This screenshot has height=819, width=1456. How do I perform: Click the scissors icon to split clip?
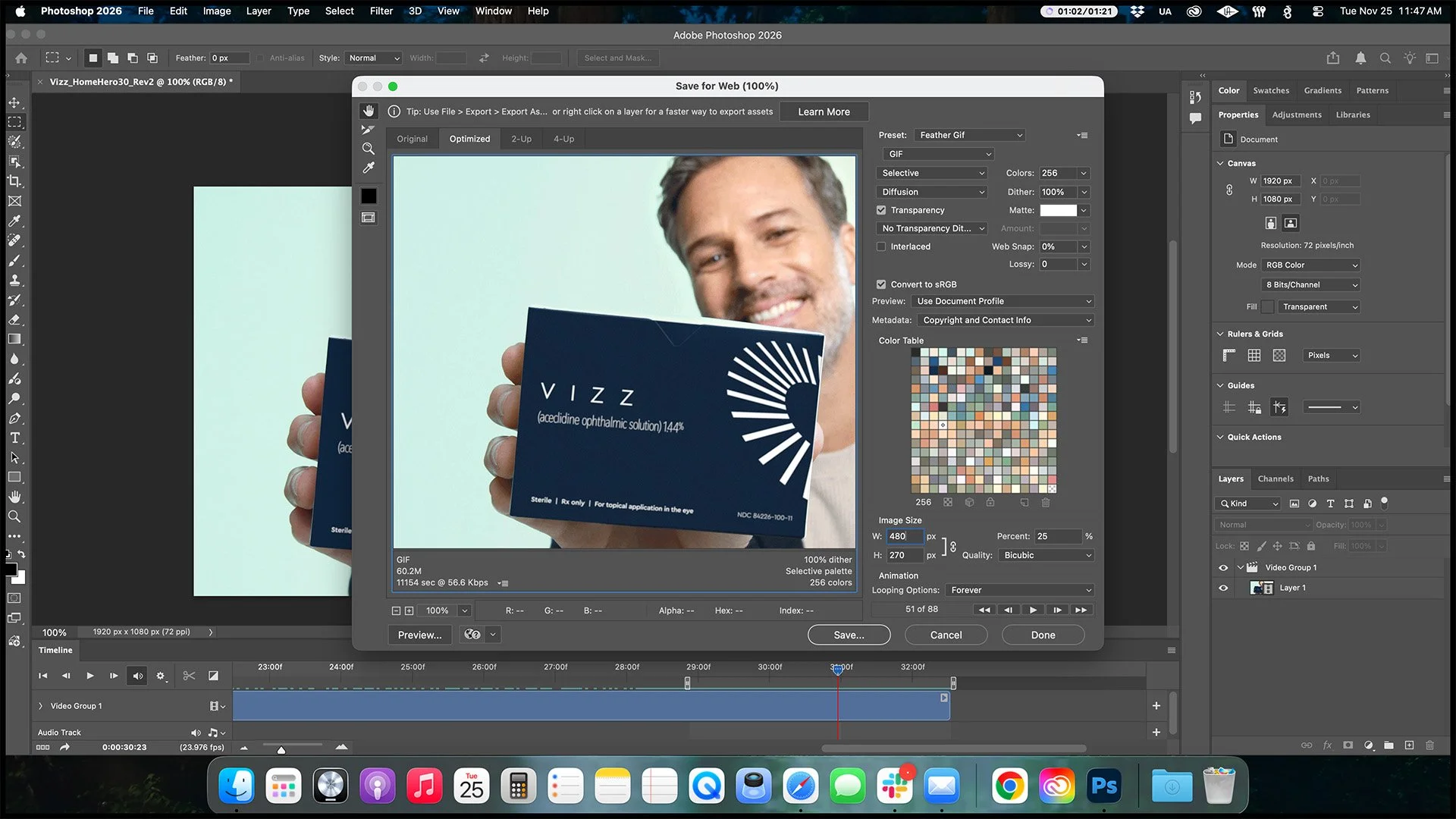pyautogui.click(x=189, y=676)
